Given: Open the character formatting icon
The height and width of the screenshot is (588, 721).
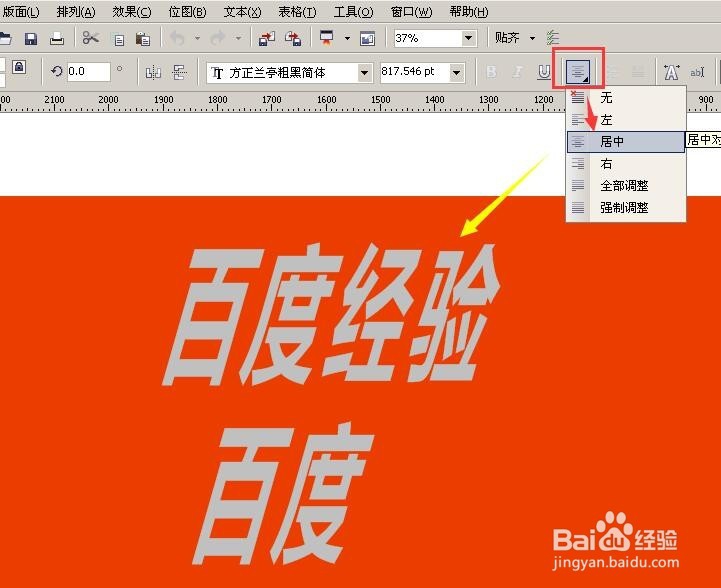Looking at the screenshot, I should click(671, 72).
